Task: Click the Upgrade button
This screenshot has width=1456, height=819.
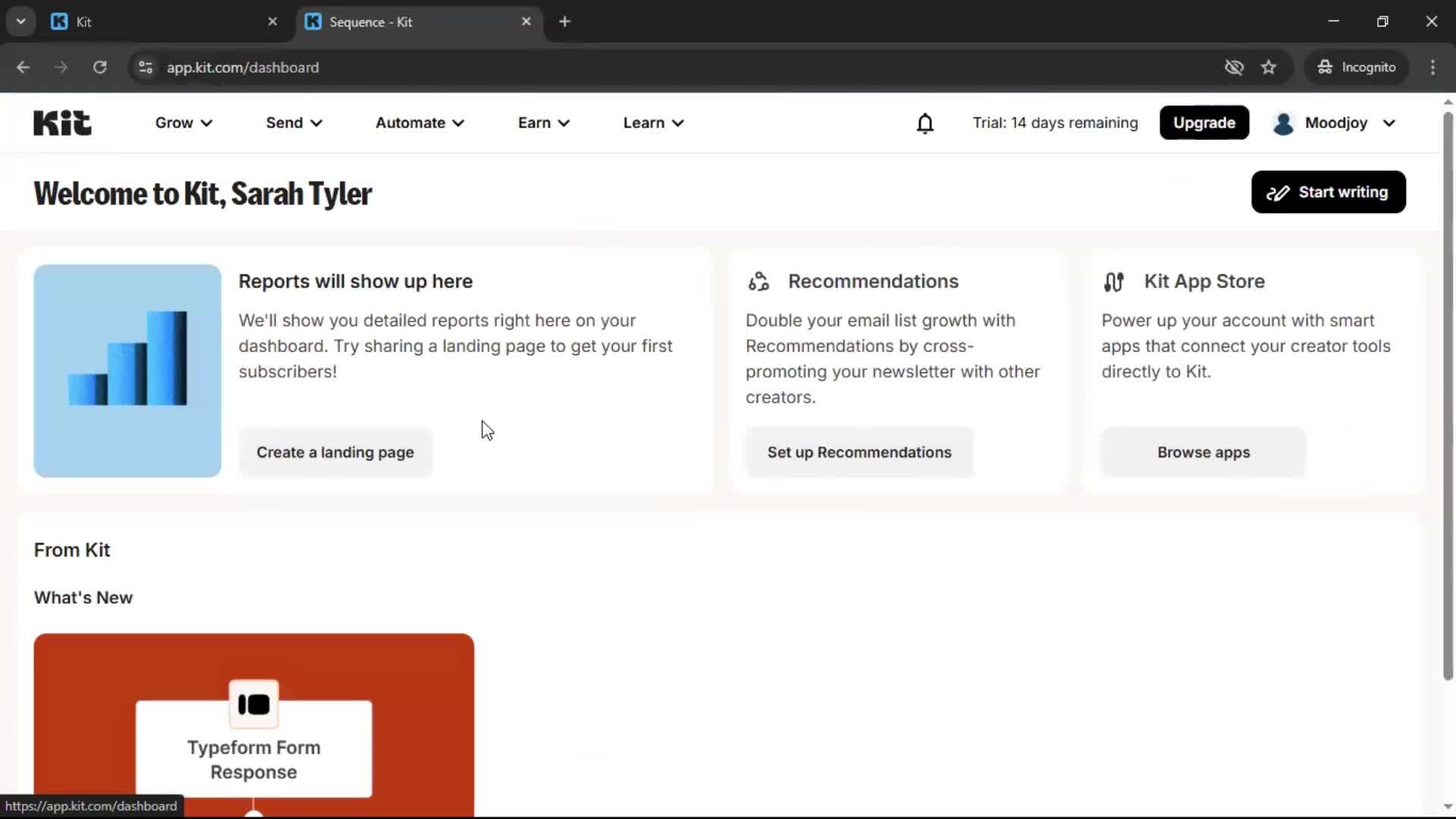Action: click(x=1204, y=122)
